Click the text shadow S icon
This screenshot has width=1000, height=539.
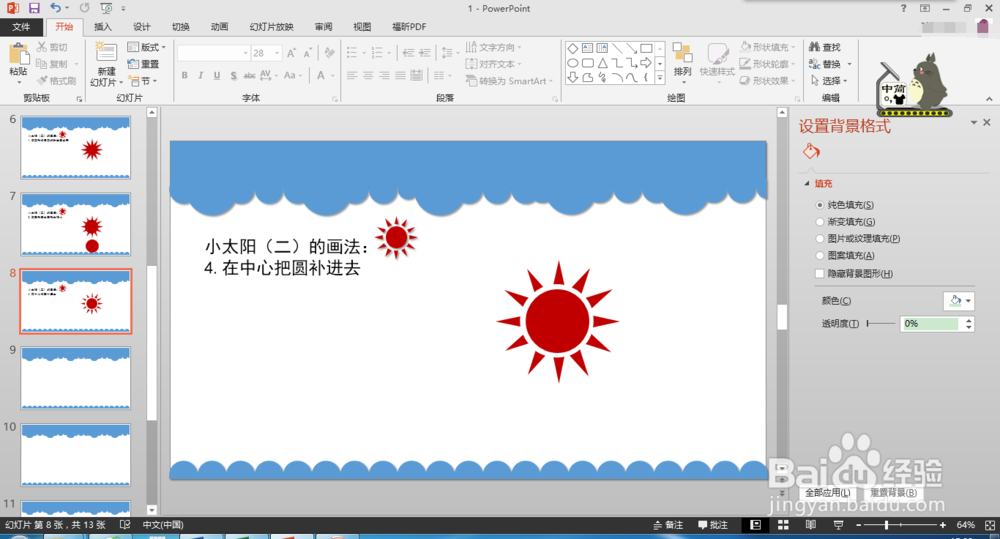tap(233, 75)
